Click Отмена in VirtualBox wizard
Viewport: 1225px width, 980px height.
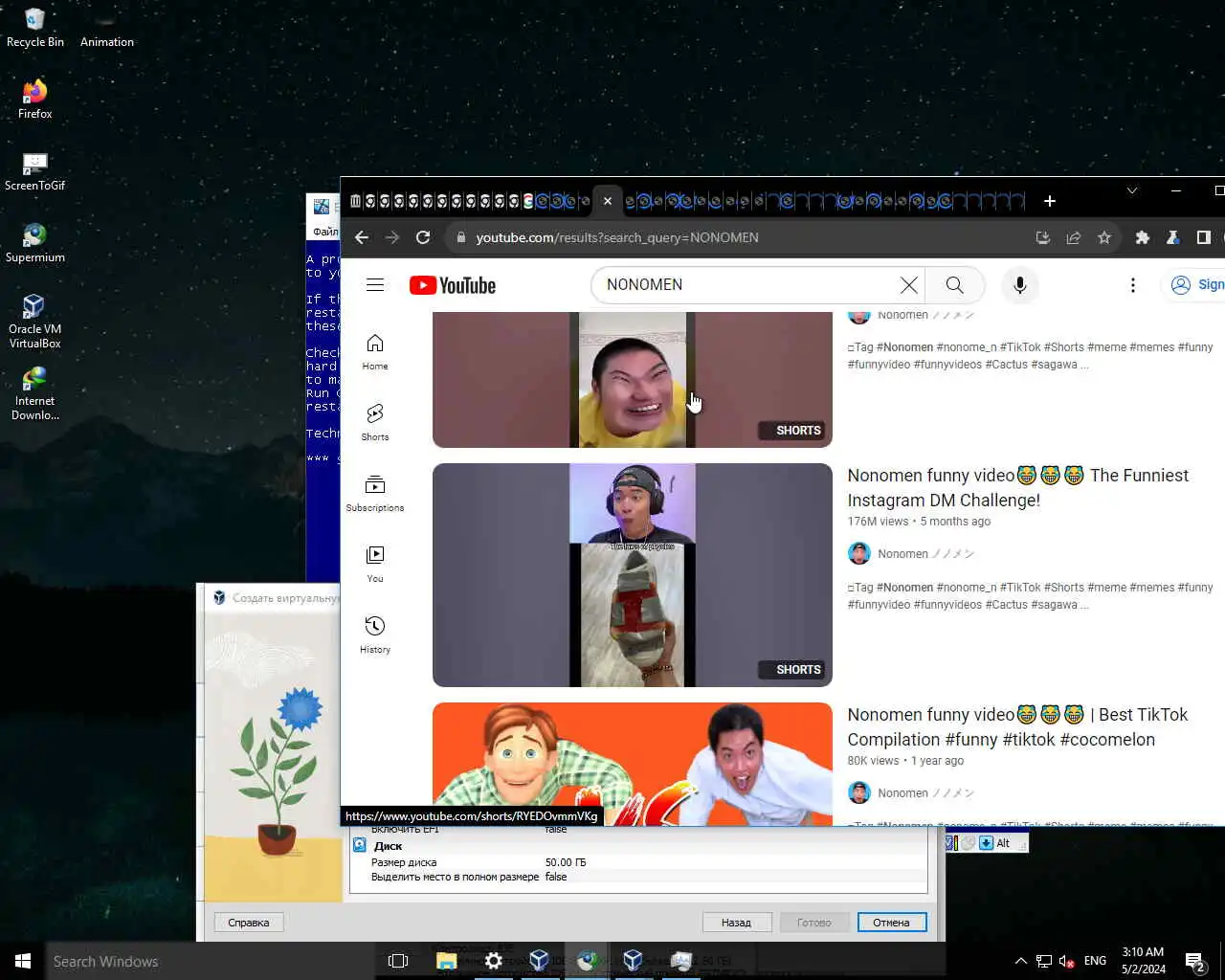(x=891, y=923)
